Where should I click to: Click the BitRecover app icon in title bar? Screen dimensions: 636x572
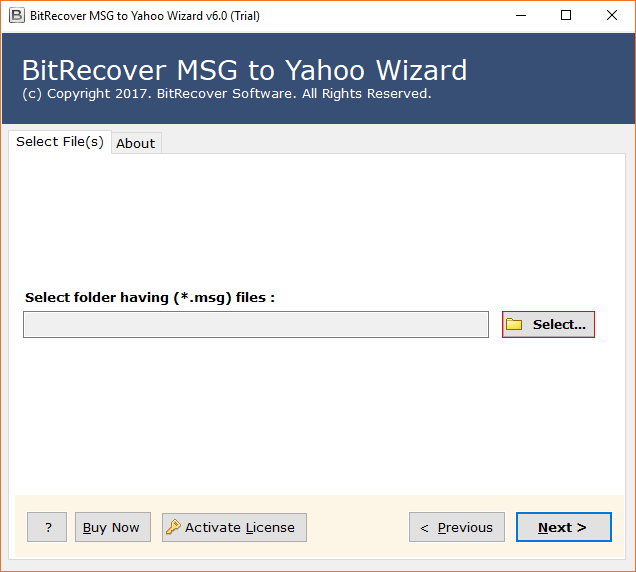click(x=16, y=15)
